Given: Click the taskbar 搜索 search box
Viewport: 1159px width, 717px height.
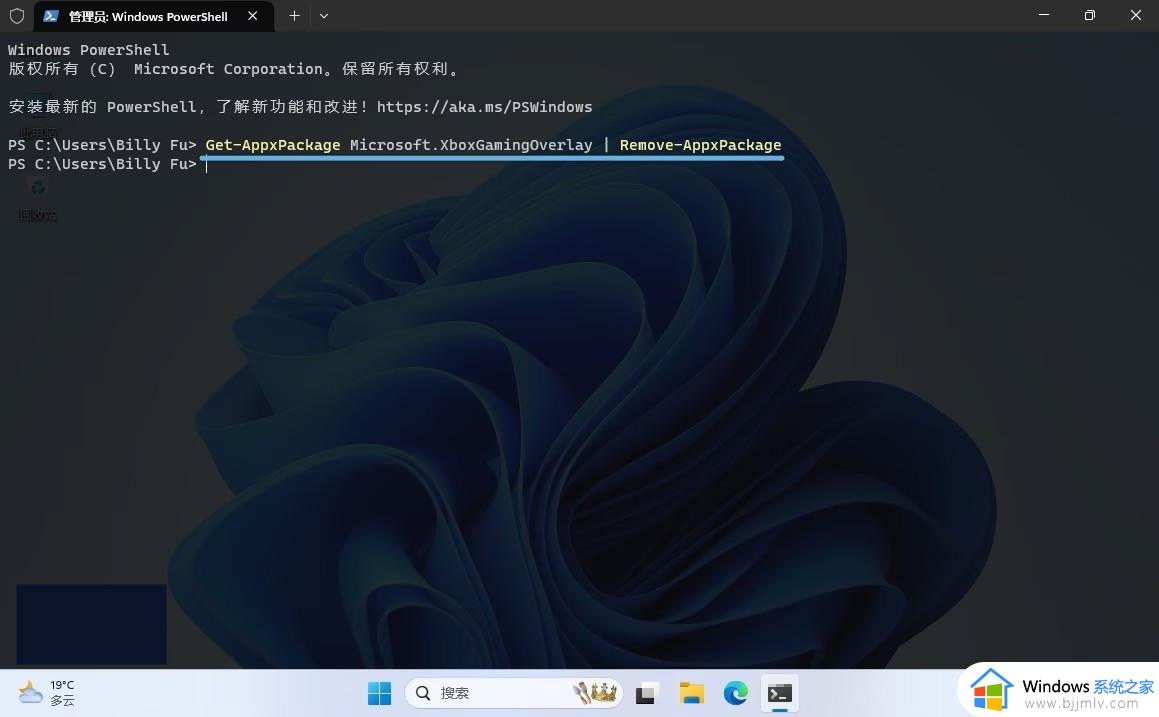Looking at the screenshot, I should tap(514, 693).
